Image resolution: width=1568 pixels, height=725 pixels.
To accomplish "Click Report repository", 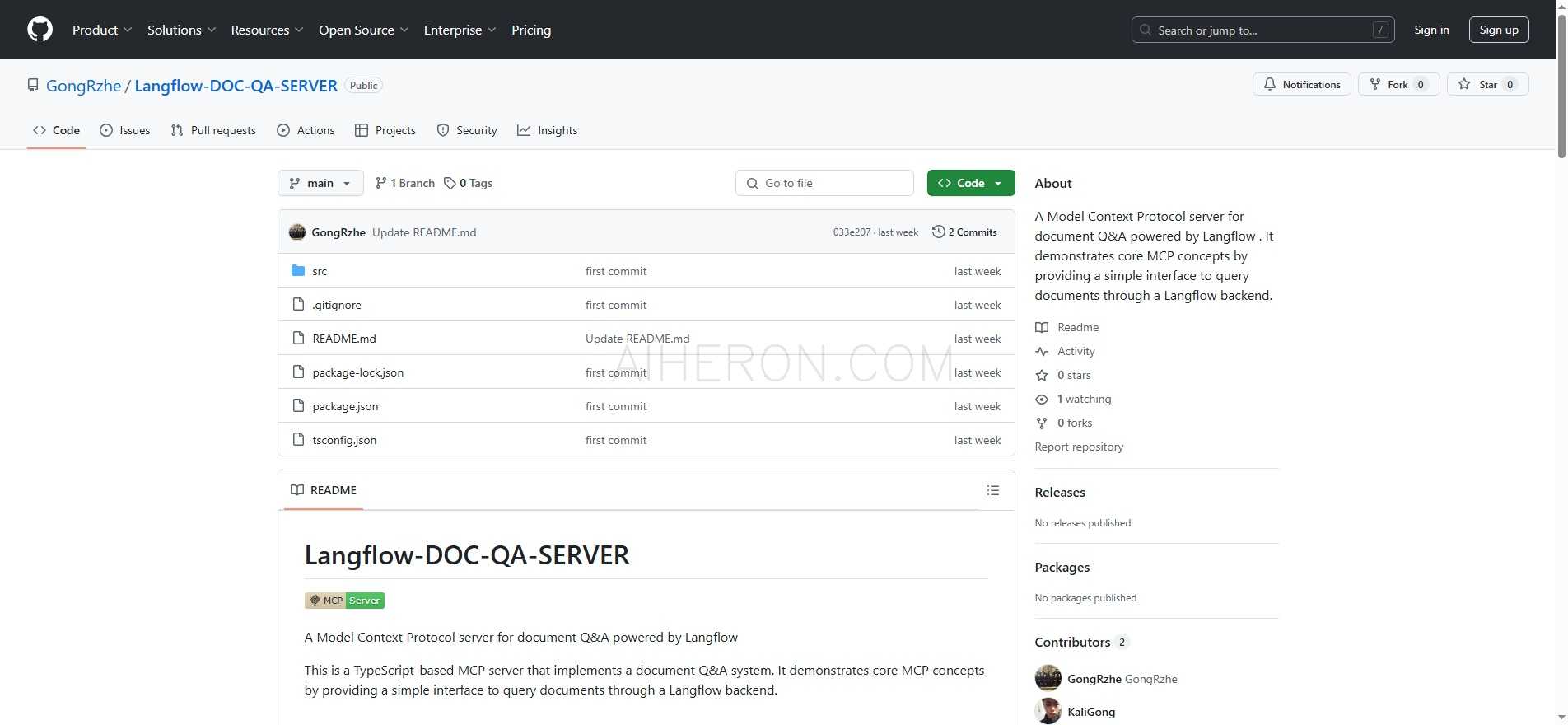I will [1079, 447].
